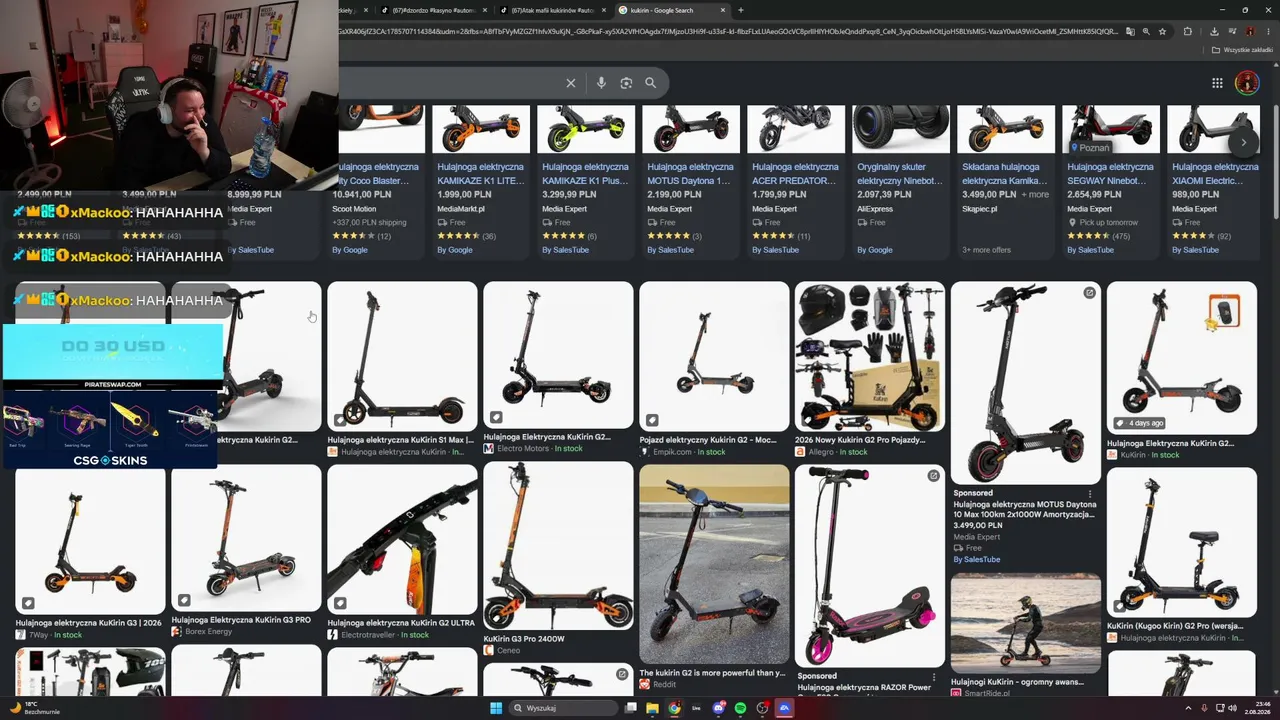The width and height of the screenshot is (1280, 720).
Task: Open the sponsored MOTUS Daytona 10 Max image
Action: (1026, 383)
